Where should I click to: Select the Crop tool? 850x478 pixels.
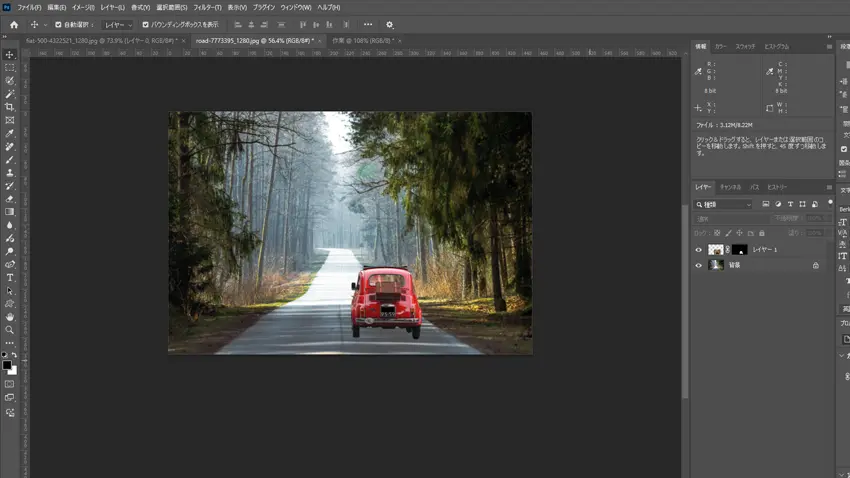tap(10, 107)
